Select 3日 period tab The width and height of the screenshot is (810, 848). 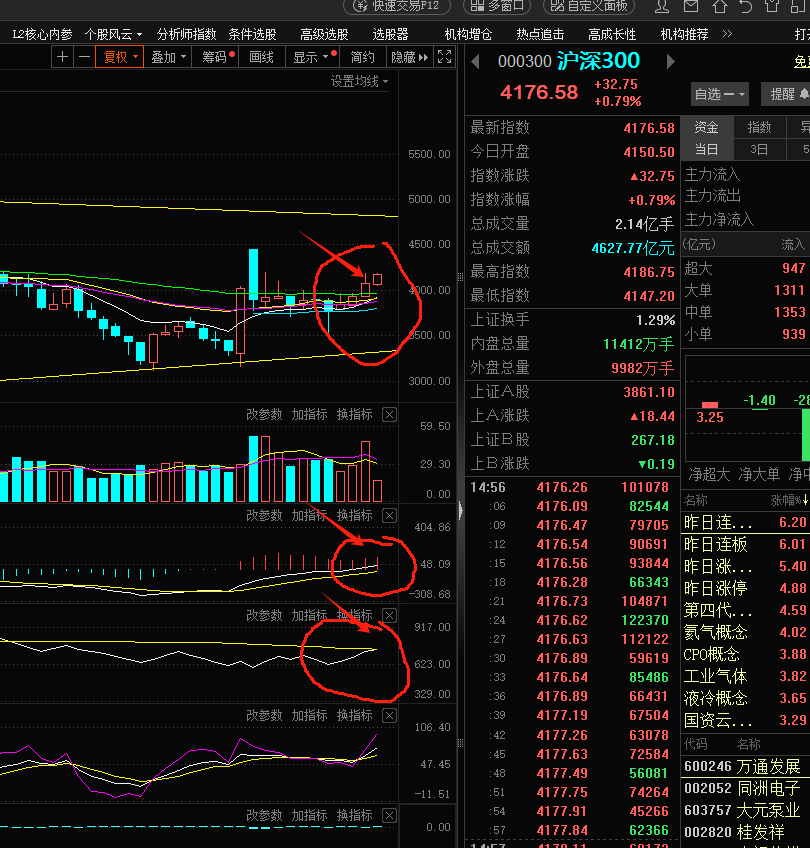(759, 149)
